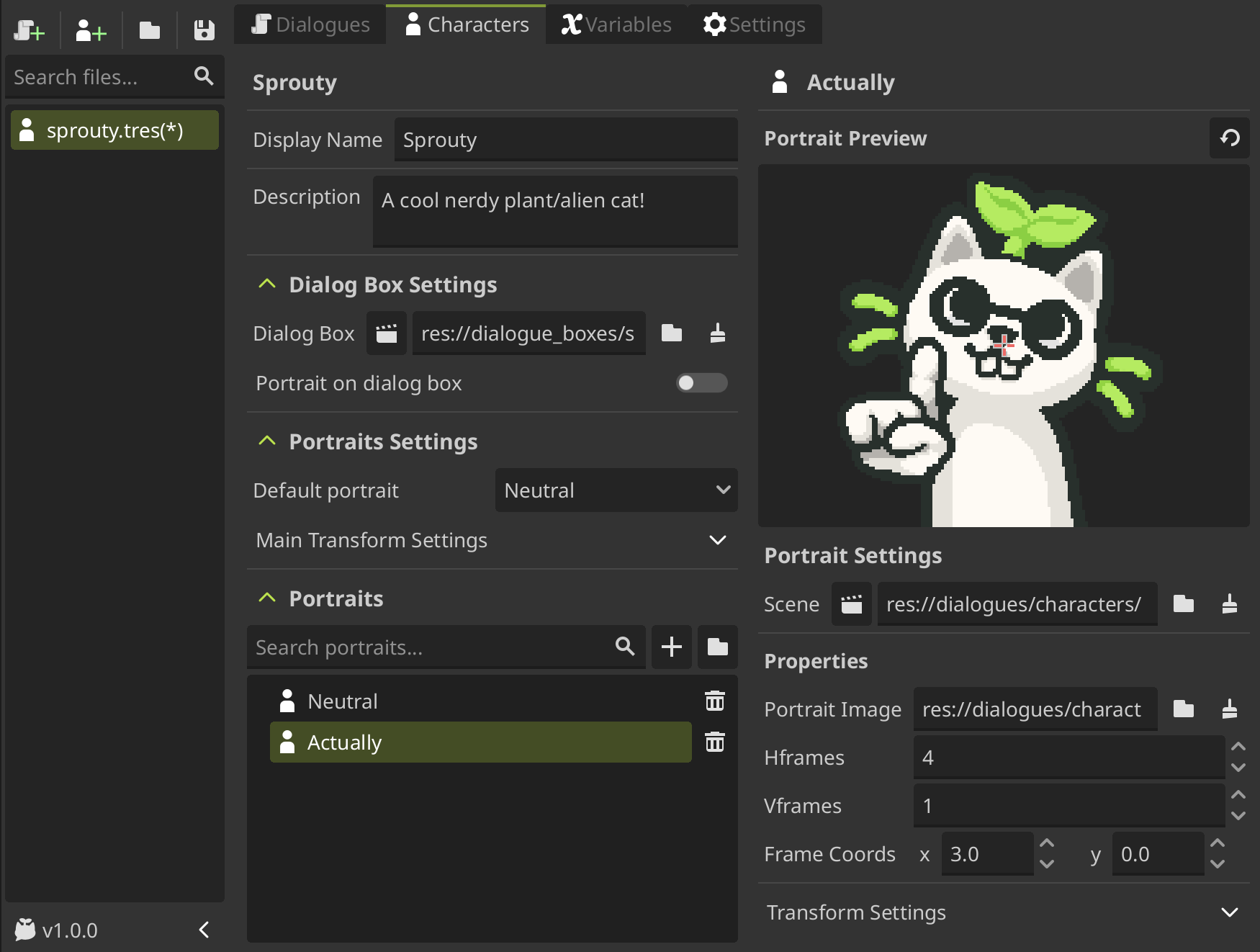Delete the Neutral portrait
The image size is (1260, 952).
point(714,701)
